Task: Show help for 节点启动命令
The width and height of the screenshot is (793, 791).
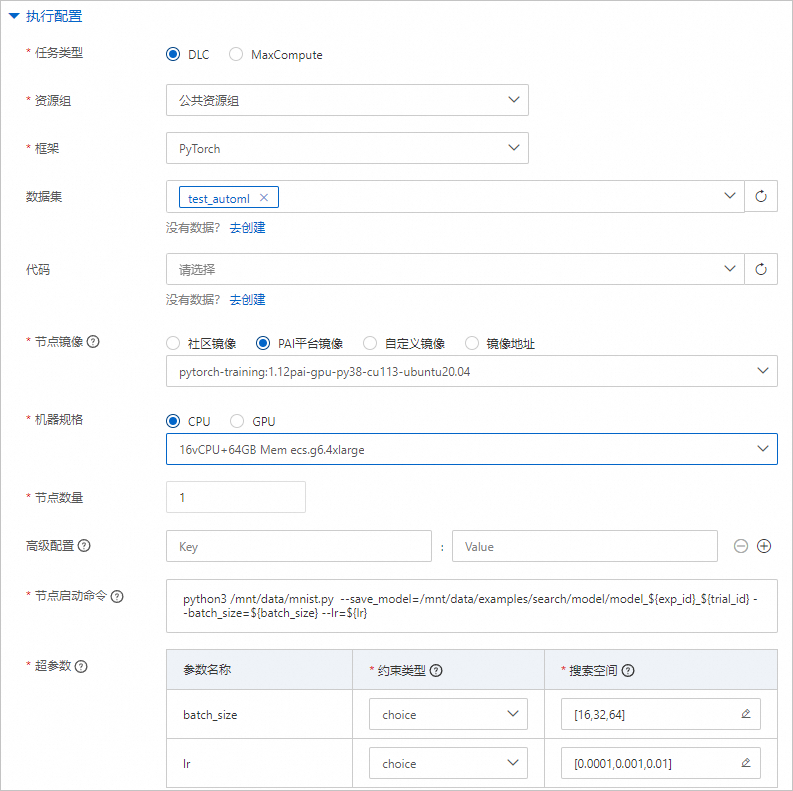Action: click(x=117, y=597)
